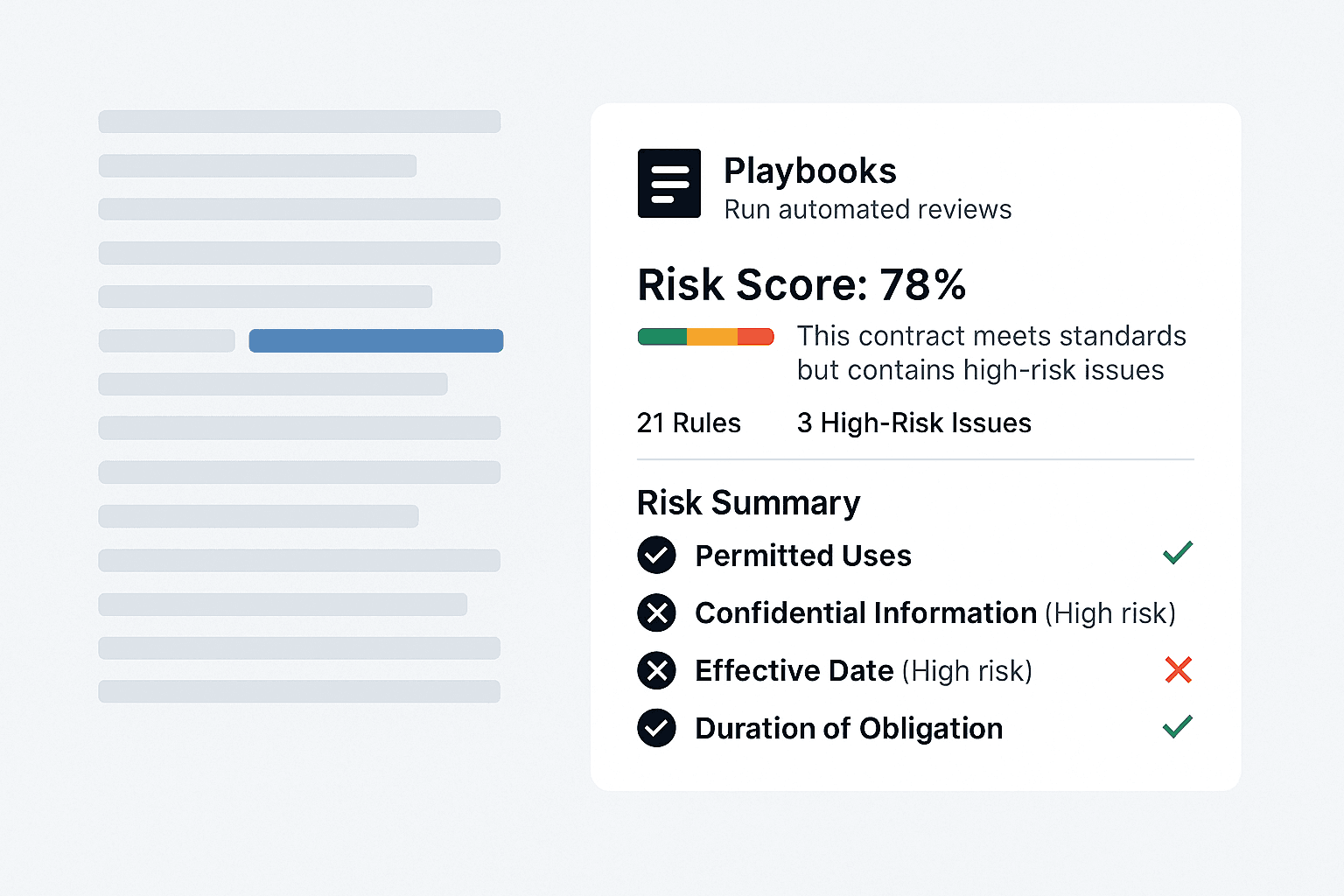Click green check mark for Permitted Uses
The height and width of the screenshot is (896, 1344).
pyautogui.click(x=1178, y=553)
